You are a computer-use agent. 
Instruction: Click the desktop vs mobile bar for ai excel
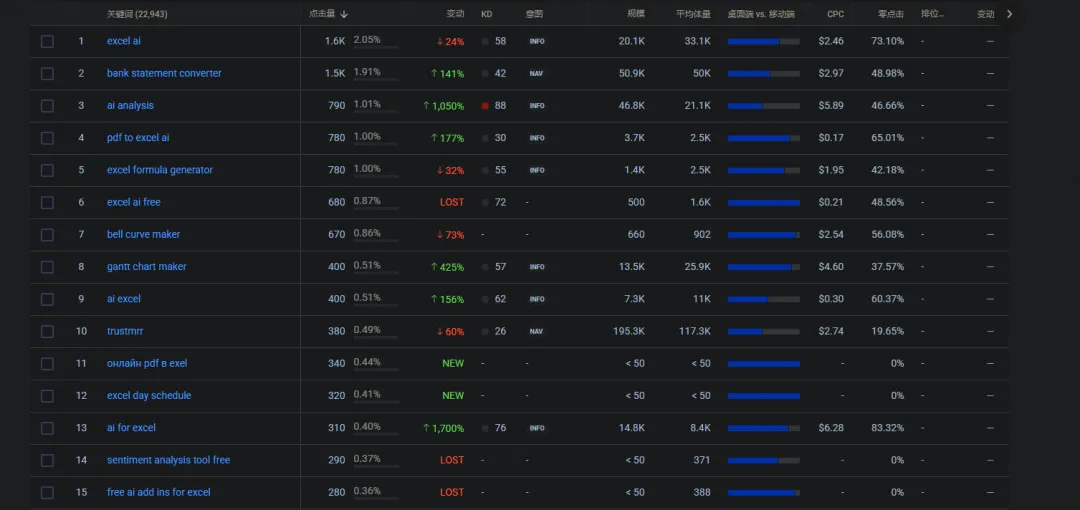click(x=763, y=300)
